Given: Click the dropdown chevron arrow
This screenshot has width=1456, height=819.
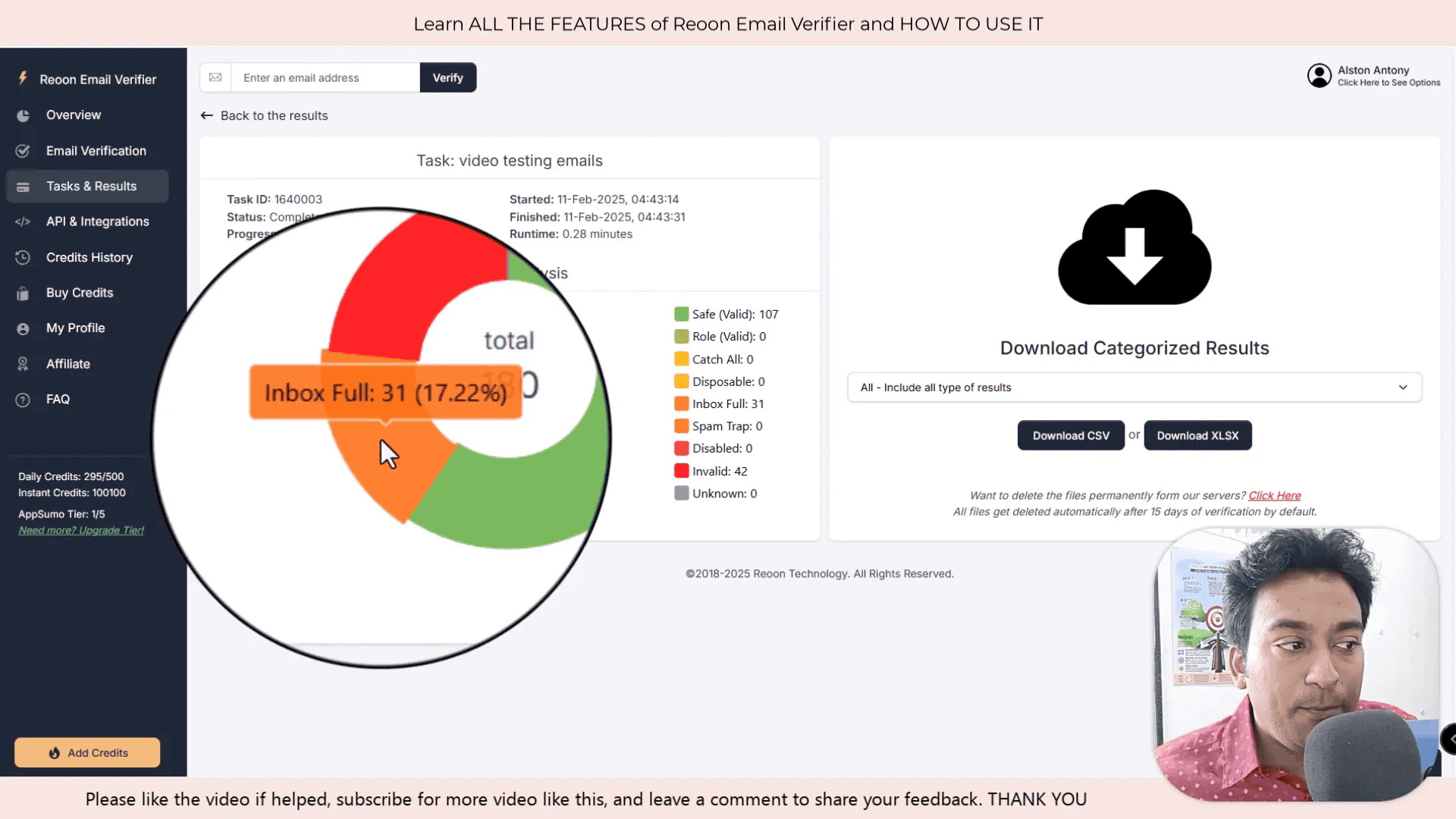Looking at the screenshot, I should coord(1403,388).
